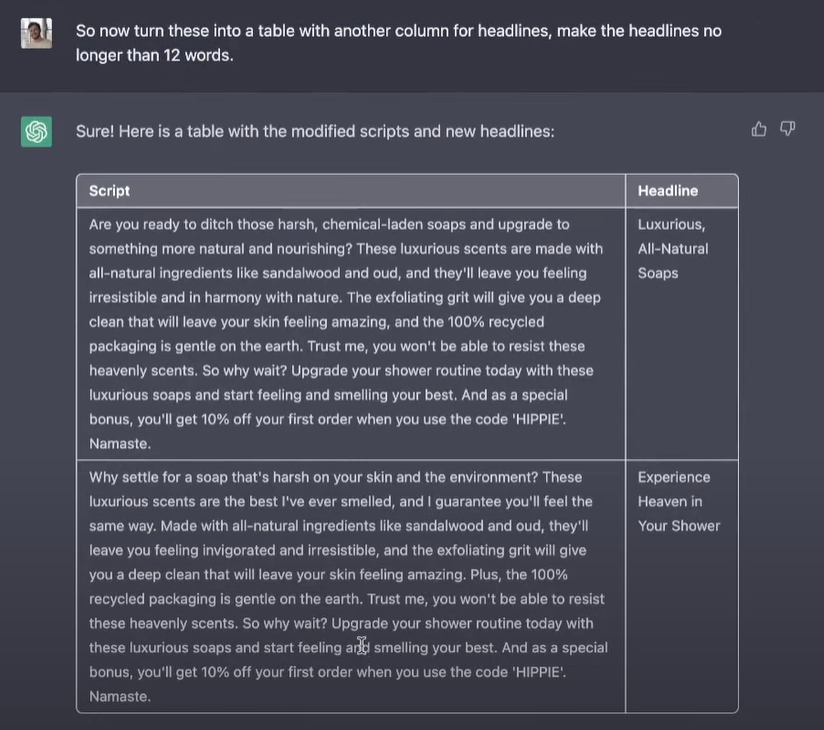Click the "Luxurious, All-Natural Soaps" headline cell
Viewport: 824px width, 730px height.
[x=672, y=249]
